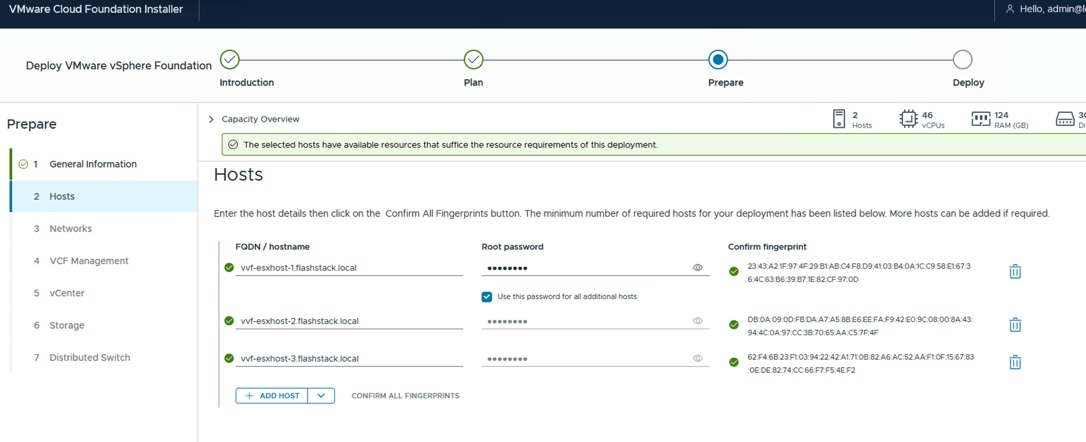Image resolution: width=1086 pixels, height=442 pixels.
Task: Click the vCPUs chip icon
Action: click(908, 119)
